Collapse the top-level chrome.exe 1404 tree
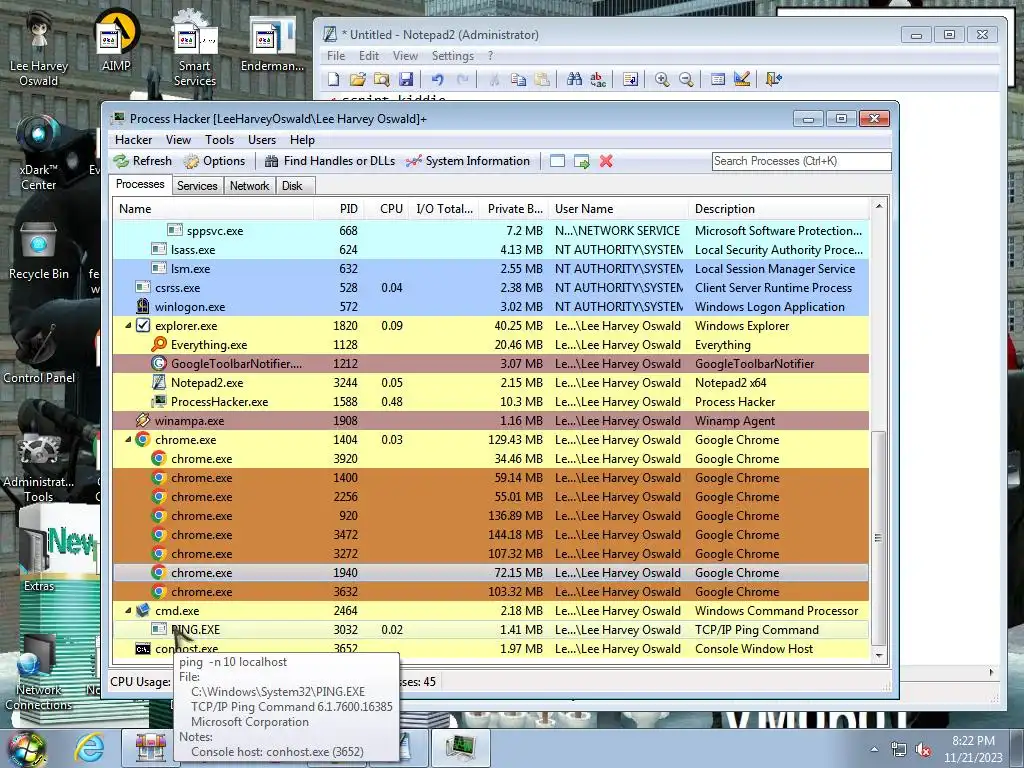 128,440
